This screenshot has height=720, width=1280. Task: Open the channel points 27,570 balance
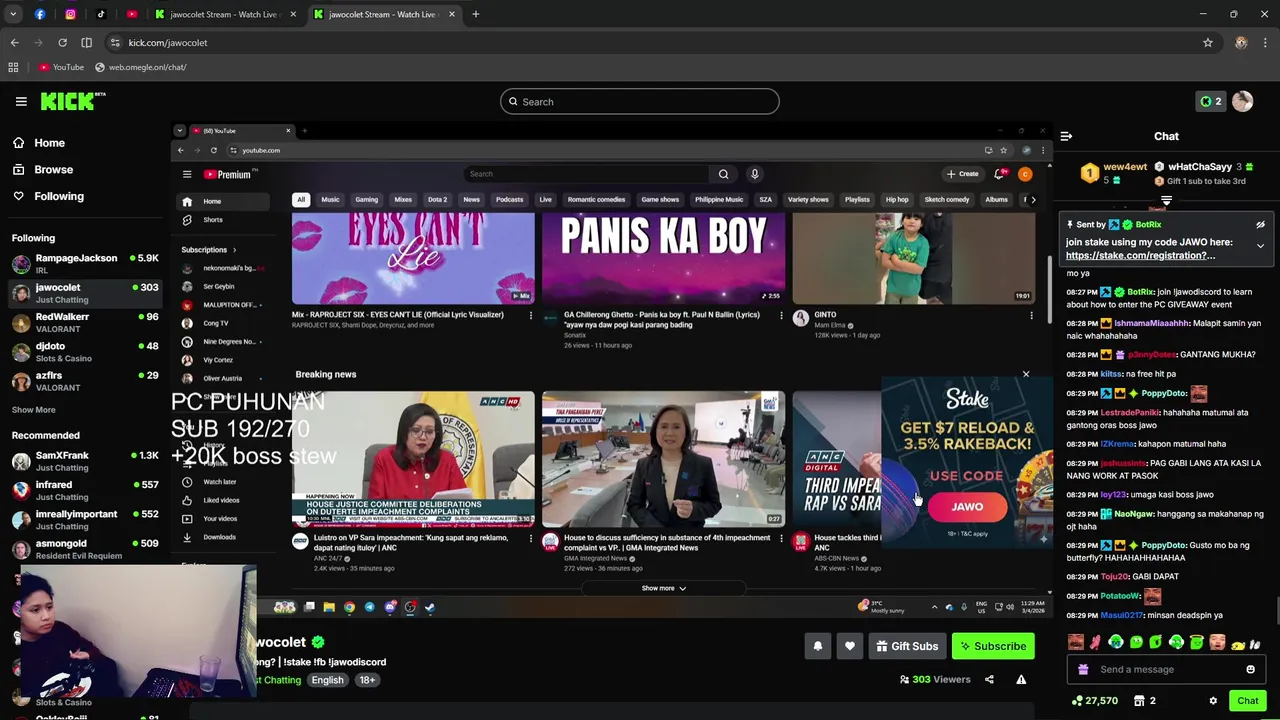(x=1094, y=701)
